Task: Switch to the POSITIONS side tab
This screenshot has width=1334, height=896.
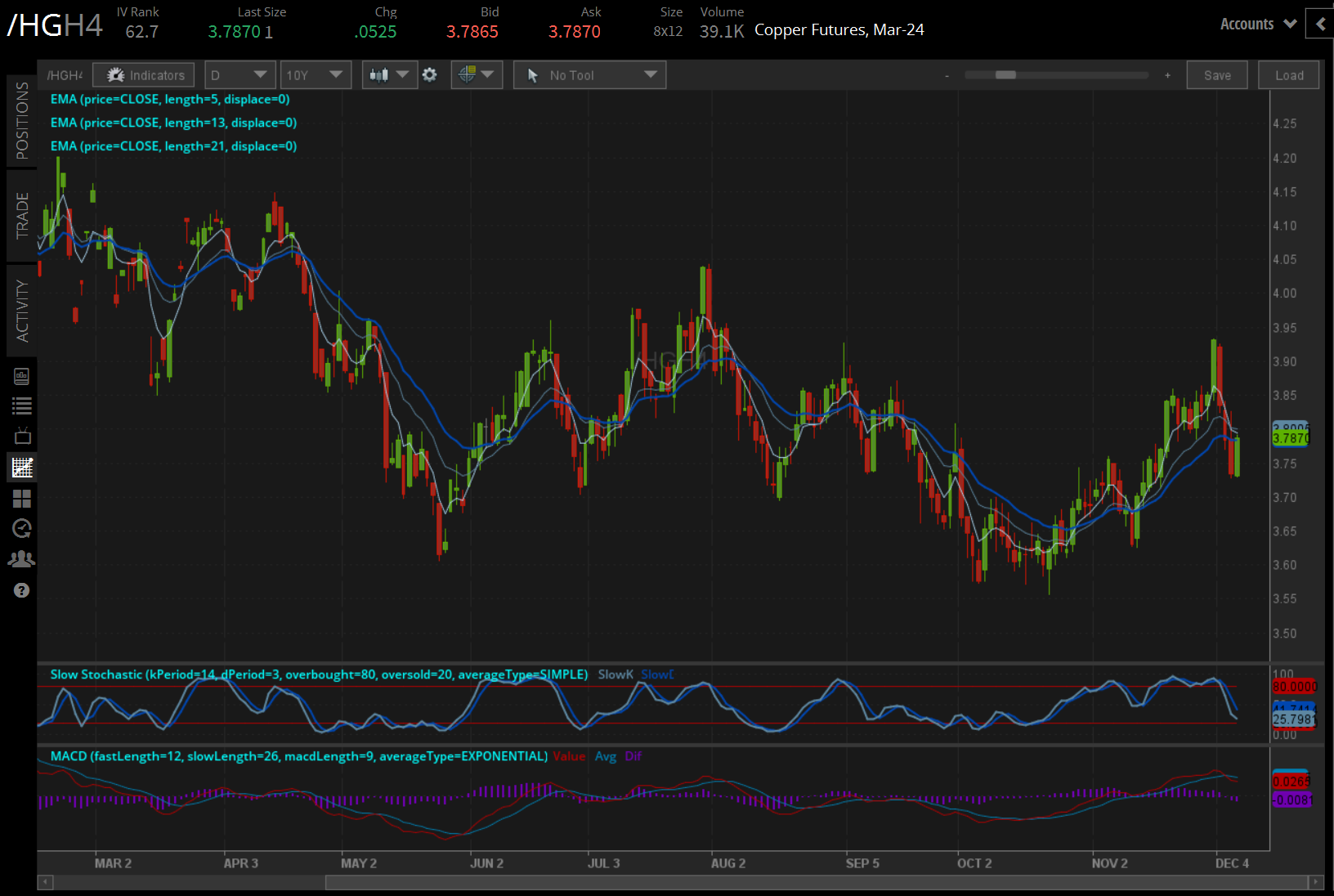Action: click(22, 121)
